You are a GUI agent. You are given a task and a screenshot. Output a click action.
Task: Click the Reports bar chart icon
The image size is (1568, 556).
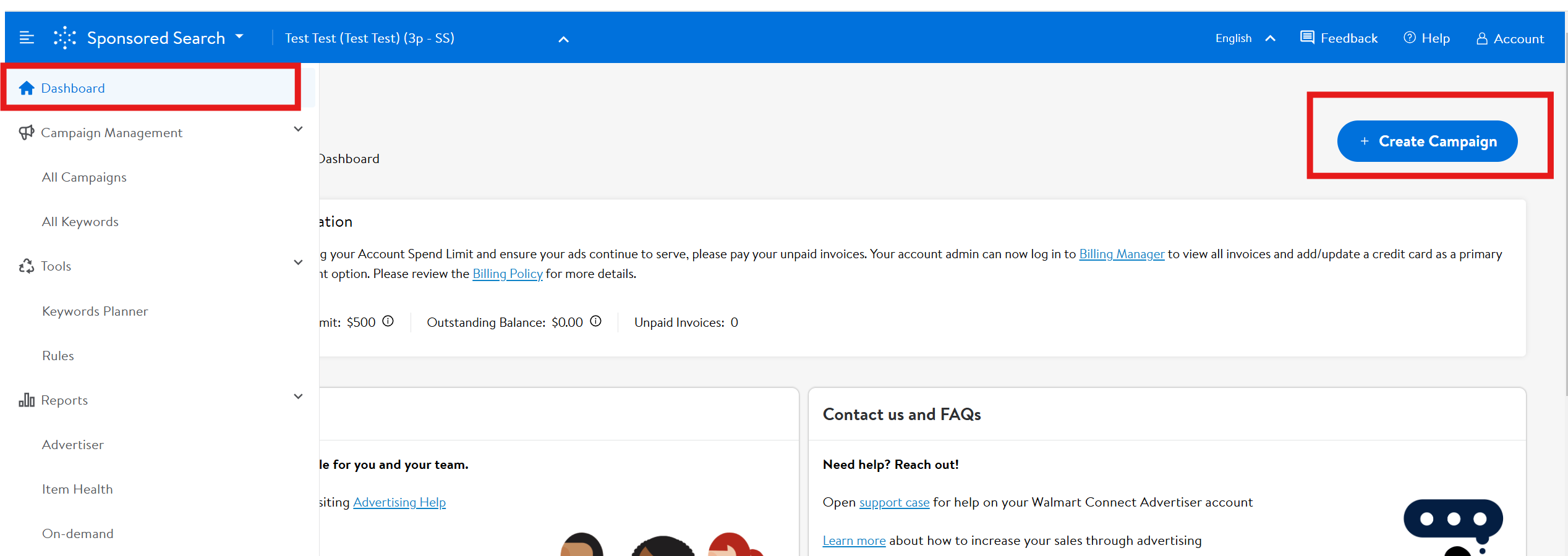[x=27, y=400]
